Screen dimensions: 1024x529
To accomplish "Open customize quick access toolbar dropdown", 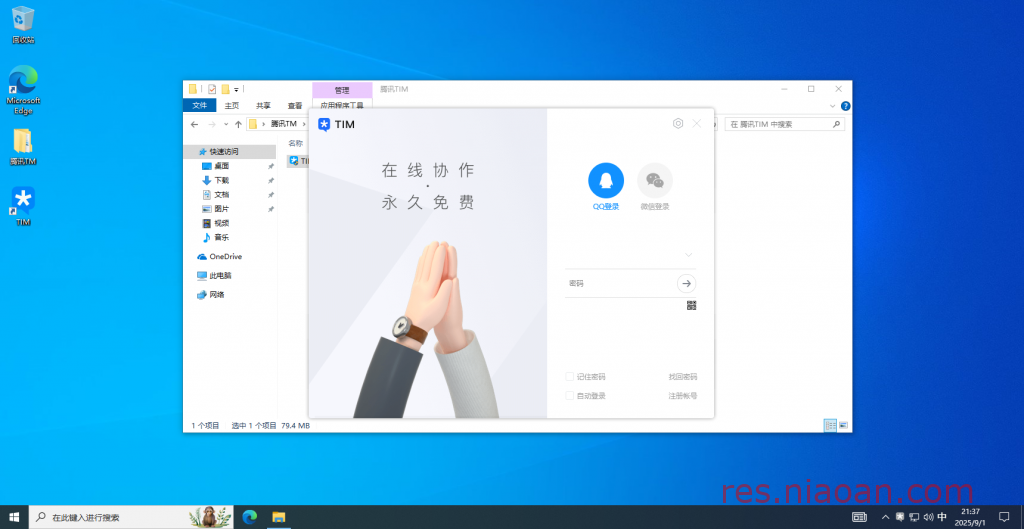I will pos(236,89).
